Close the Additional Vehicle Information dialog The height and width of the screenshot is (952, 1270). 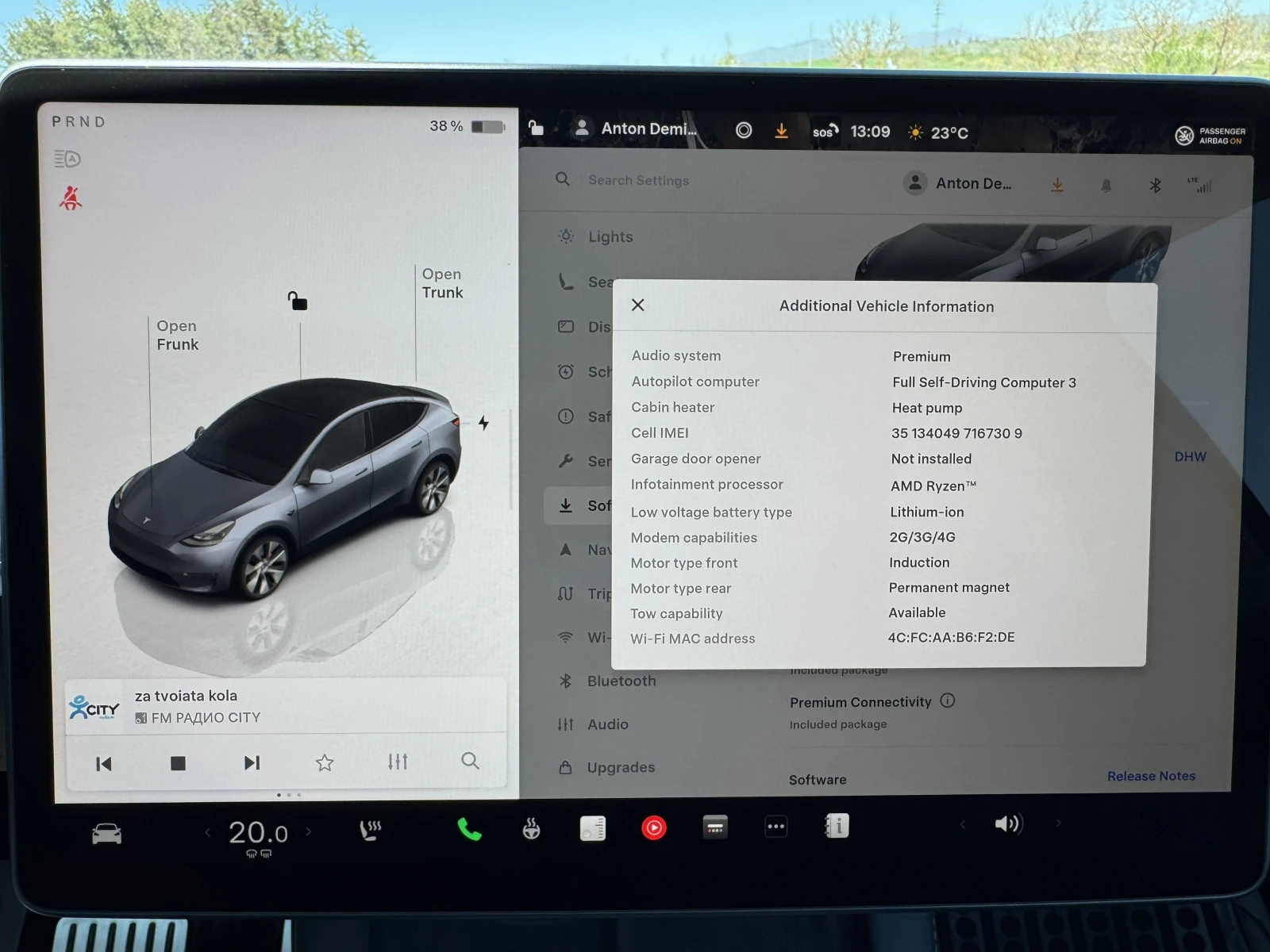[637, 305]
